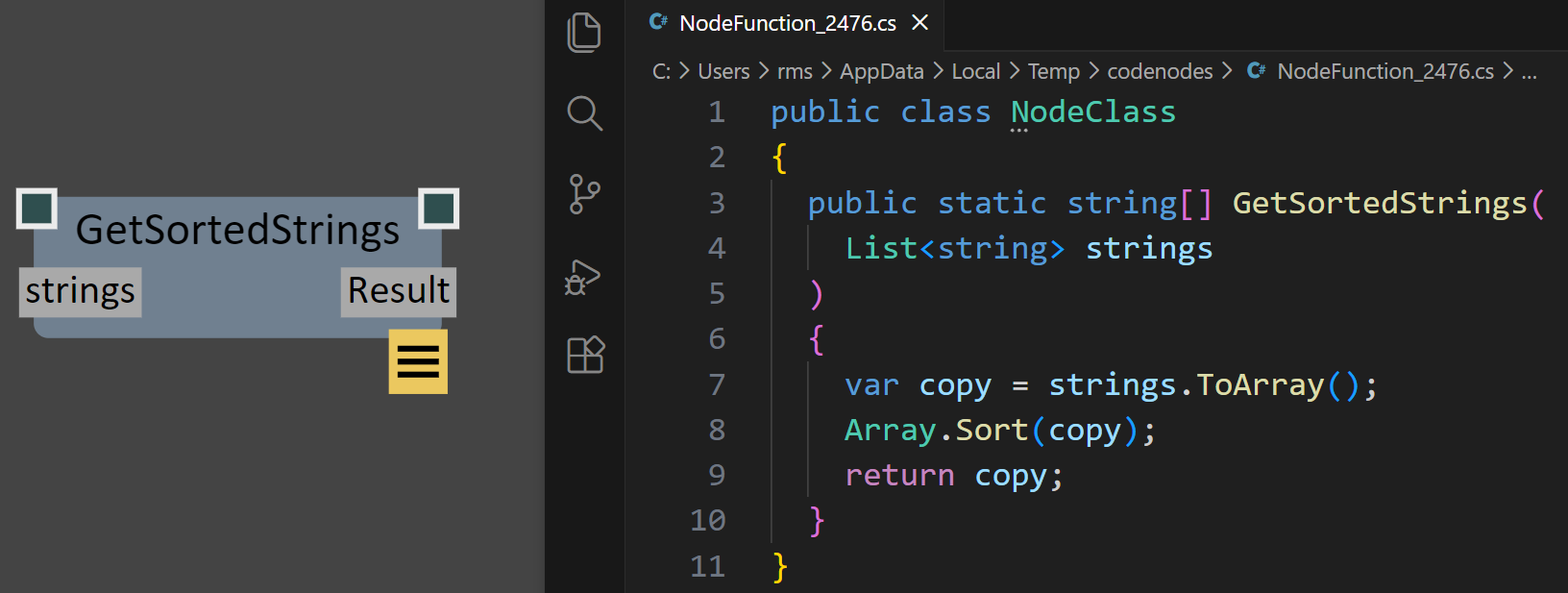The image size is (1568, 593).
Task: Click GetSortedStrings method name in code
Action: [x=1380, y=204]
